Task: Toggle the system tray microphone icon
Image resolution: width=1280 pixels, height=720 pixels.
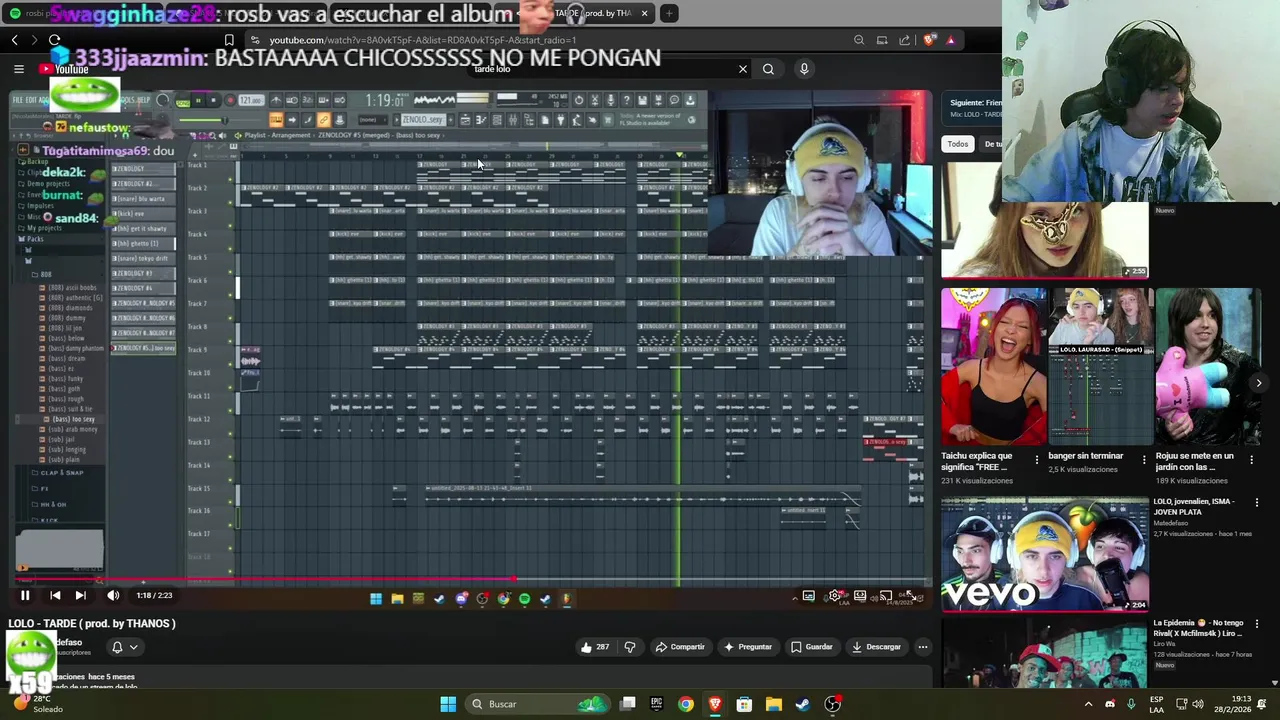Action: pyautogui.click(x=1133, y=704)
